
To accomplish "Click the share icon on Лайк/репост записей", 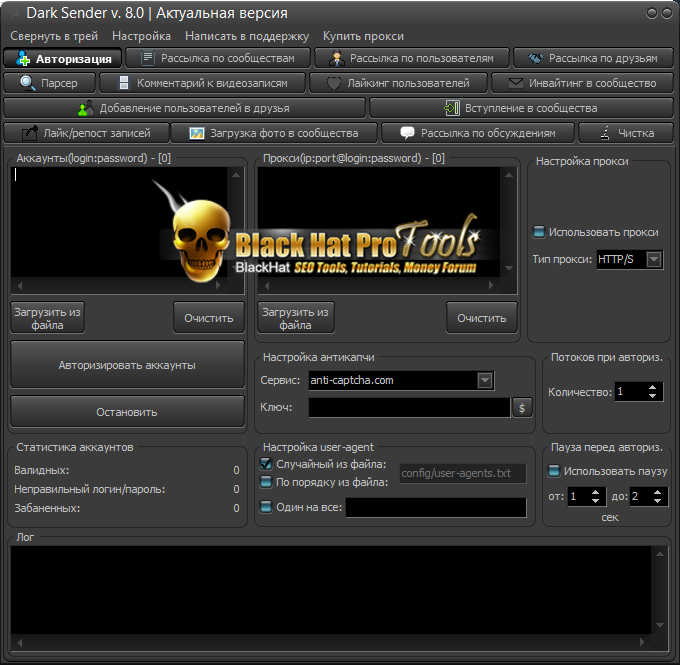I will coord(29,133).
